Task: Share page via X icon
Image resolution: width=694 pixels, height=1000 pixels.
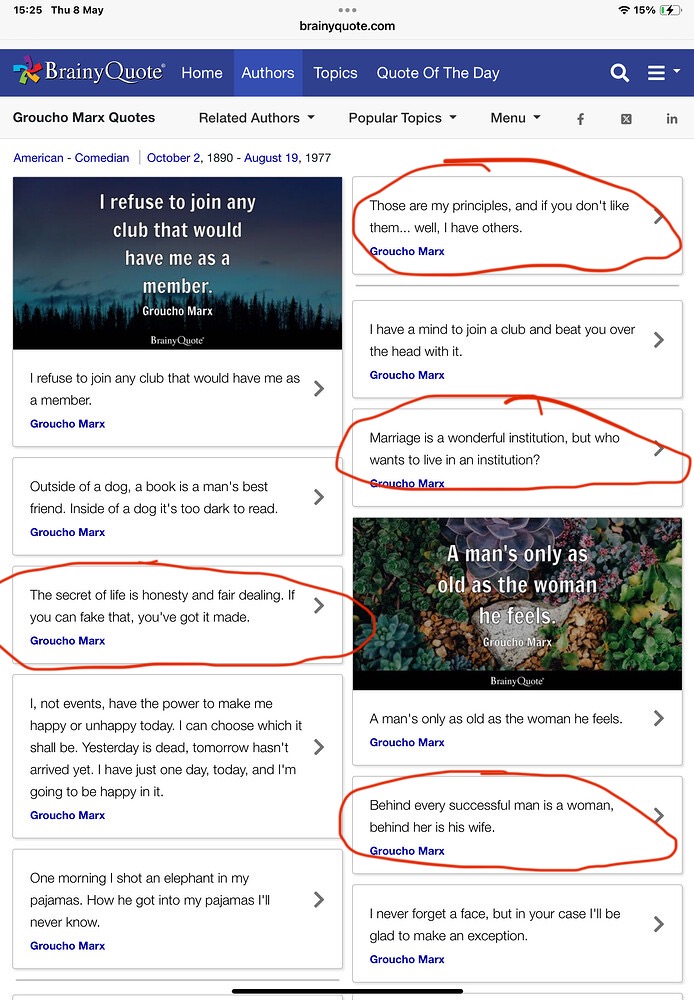Action: pyautogui.click(x=626, y=119)
